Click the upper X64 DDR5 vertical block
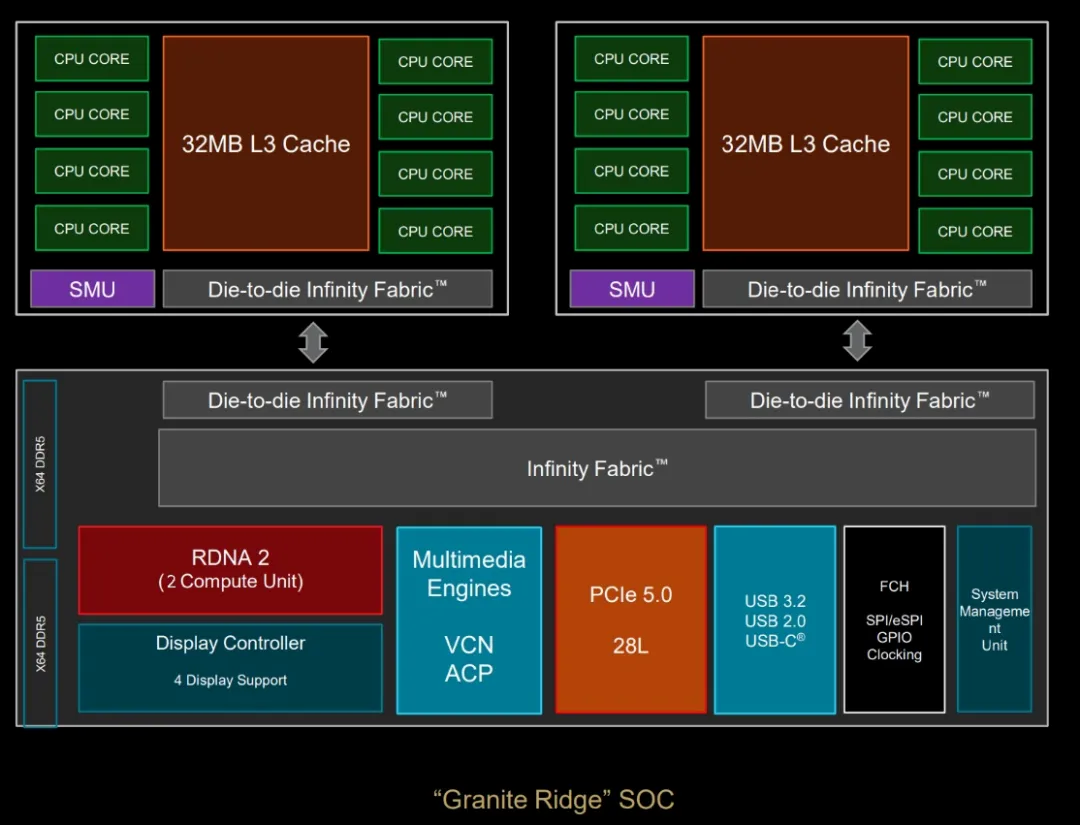The height and width of the screenshot is (825, 1080). click(40, 464)
